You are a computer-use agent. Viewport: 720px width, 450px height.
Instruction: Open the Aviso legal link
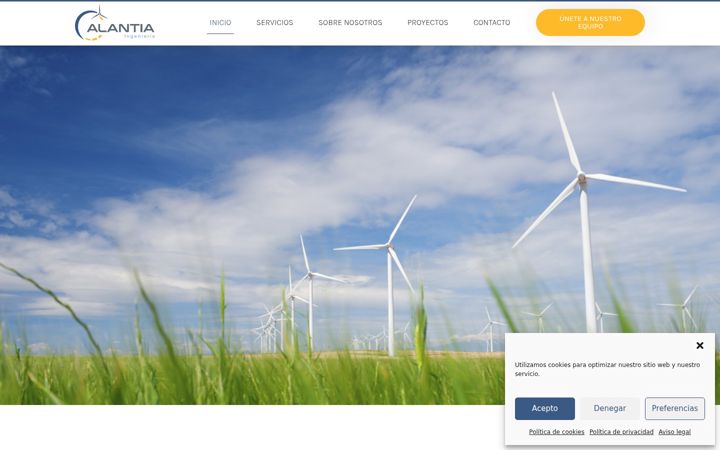(675, 432)
